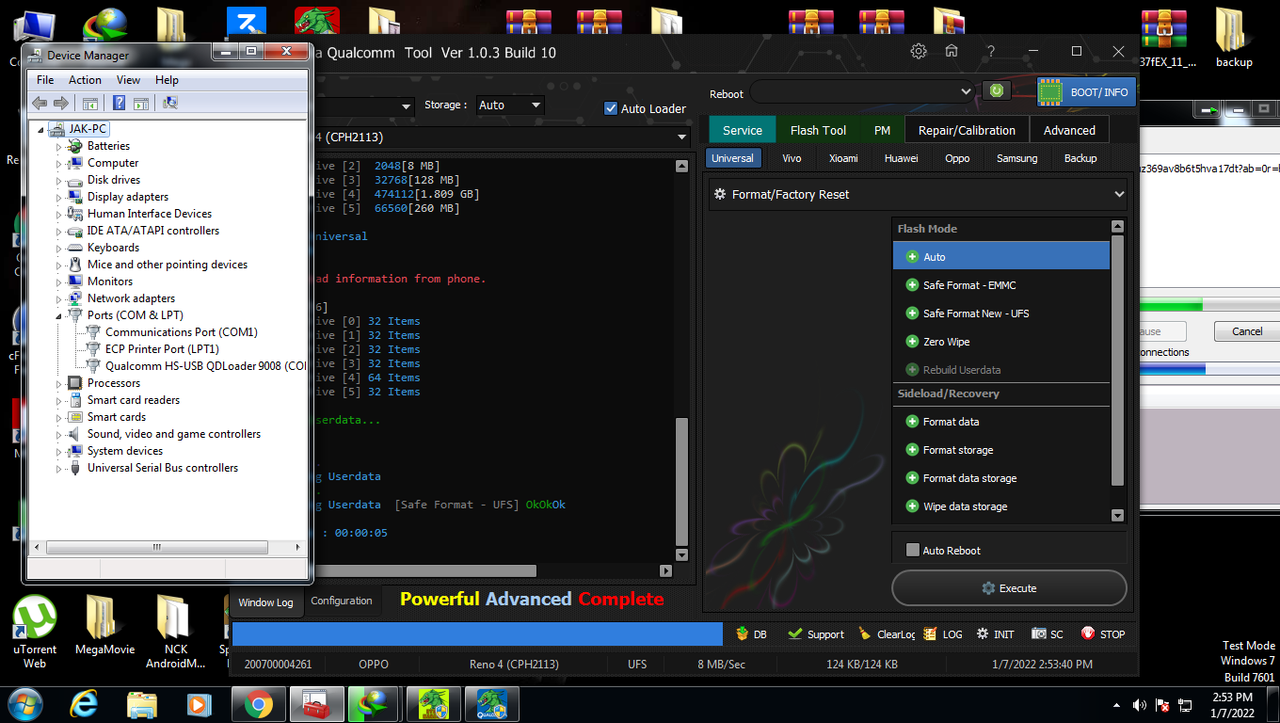The height and width of the screenshot is (723, 1280).
Task: Open the settings gear in Qualcomm Tool
Action: pyautogui.click(x=918, y=51)
